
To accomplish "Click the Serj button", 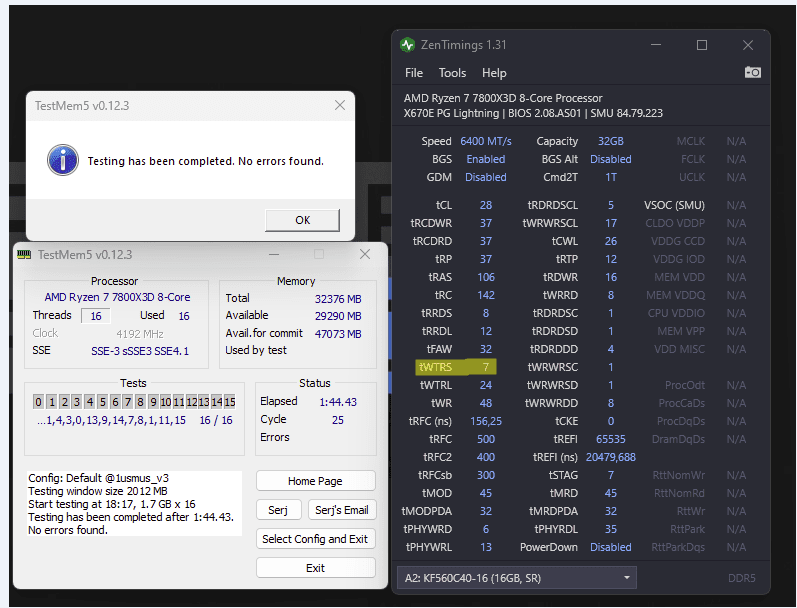I will pyautogui.click(x=278, y=510).
